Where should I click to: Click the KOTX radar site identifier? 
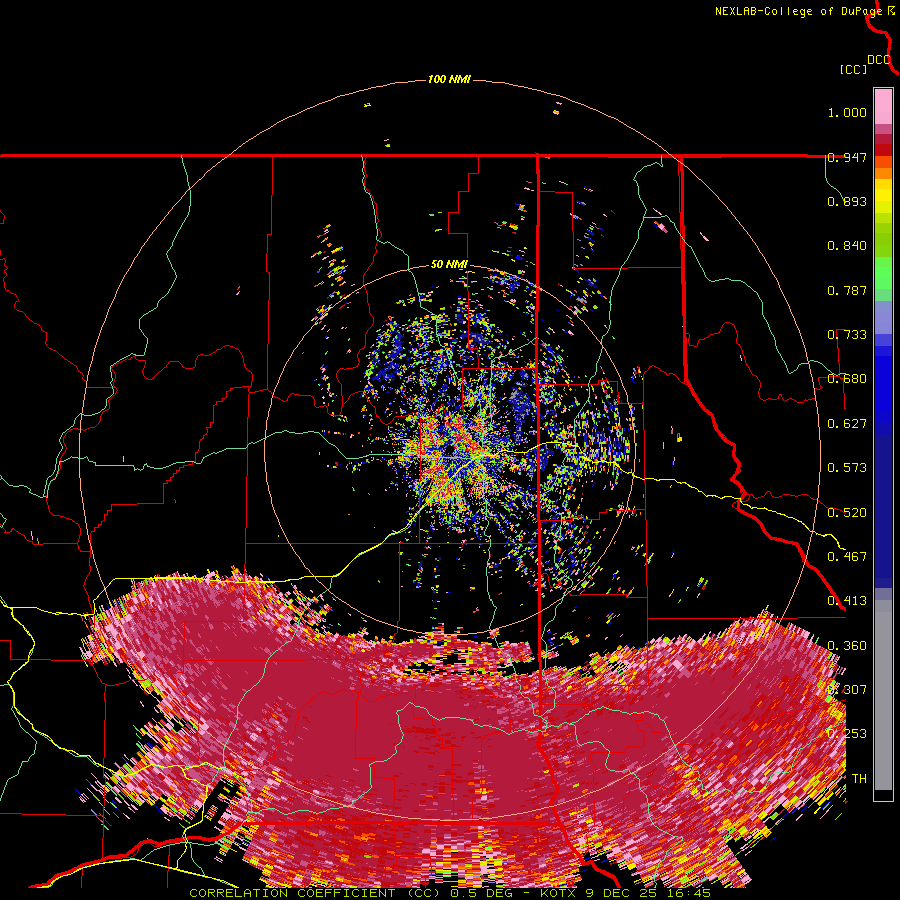(559, 893)
